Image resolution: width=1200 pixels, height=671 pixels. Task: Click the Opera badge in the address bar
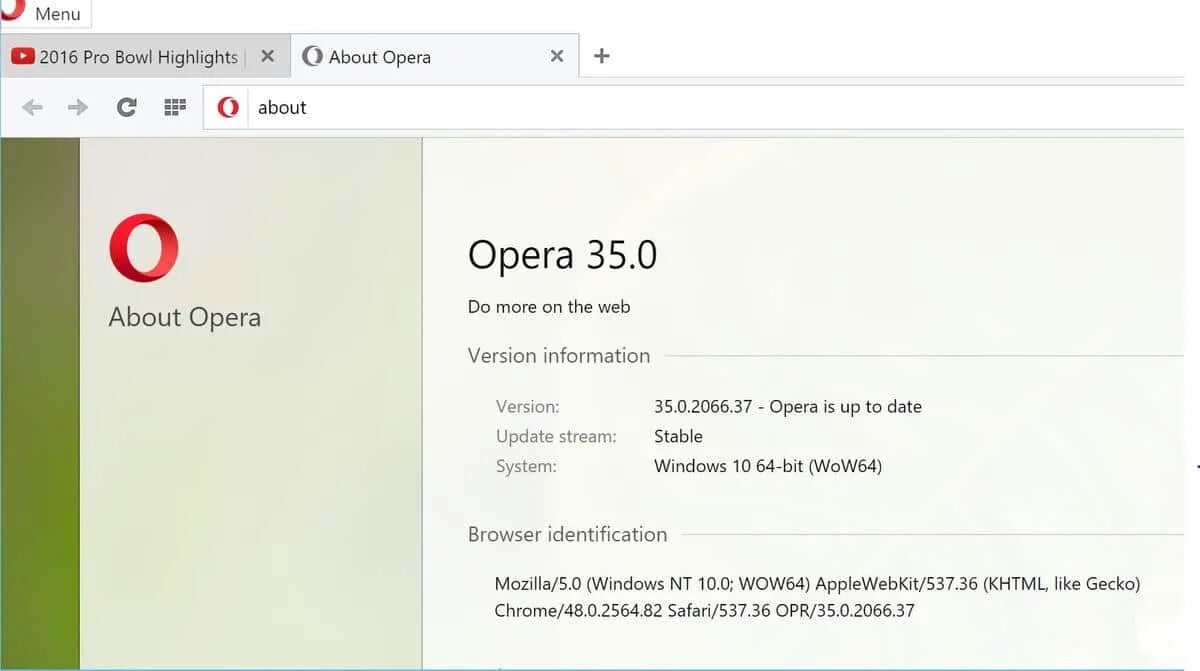[226, 107]
